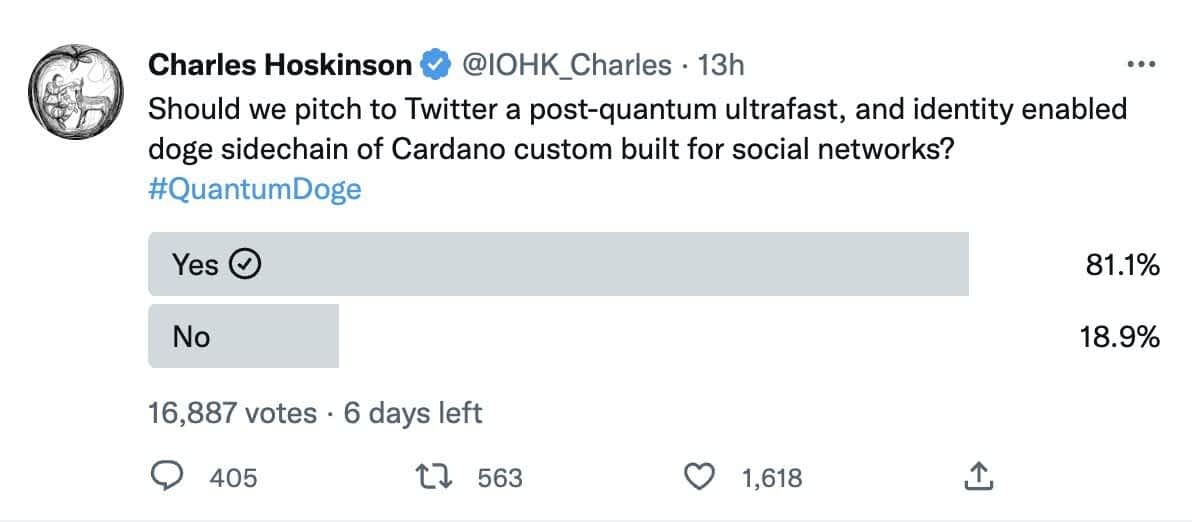Viewport: 1192px width, 522px height.
Task: Click the blue verified badge
Action: [434, 66]
